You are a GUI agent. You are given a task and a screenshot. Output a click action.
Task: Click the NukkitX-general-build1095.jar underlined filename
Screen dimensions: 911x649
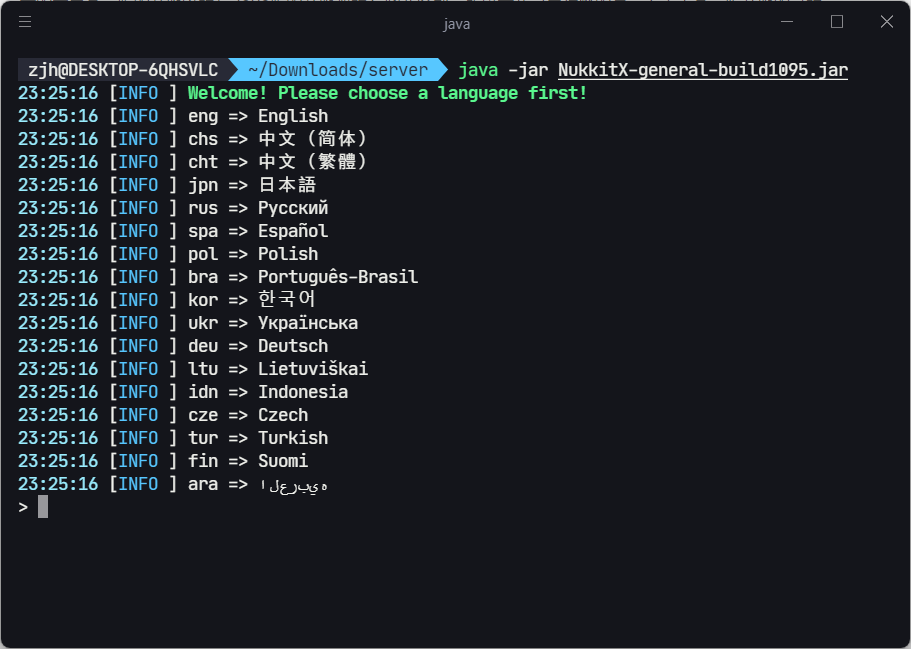[702, 70]
